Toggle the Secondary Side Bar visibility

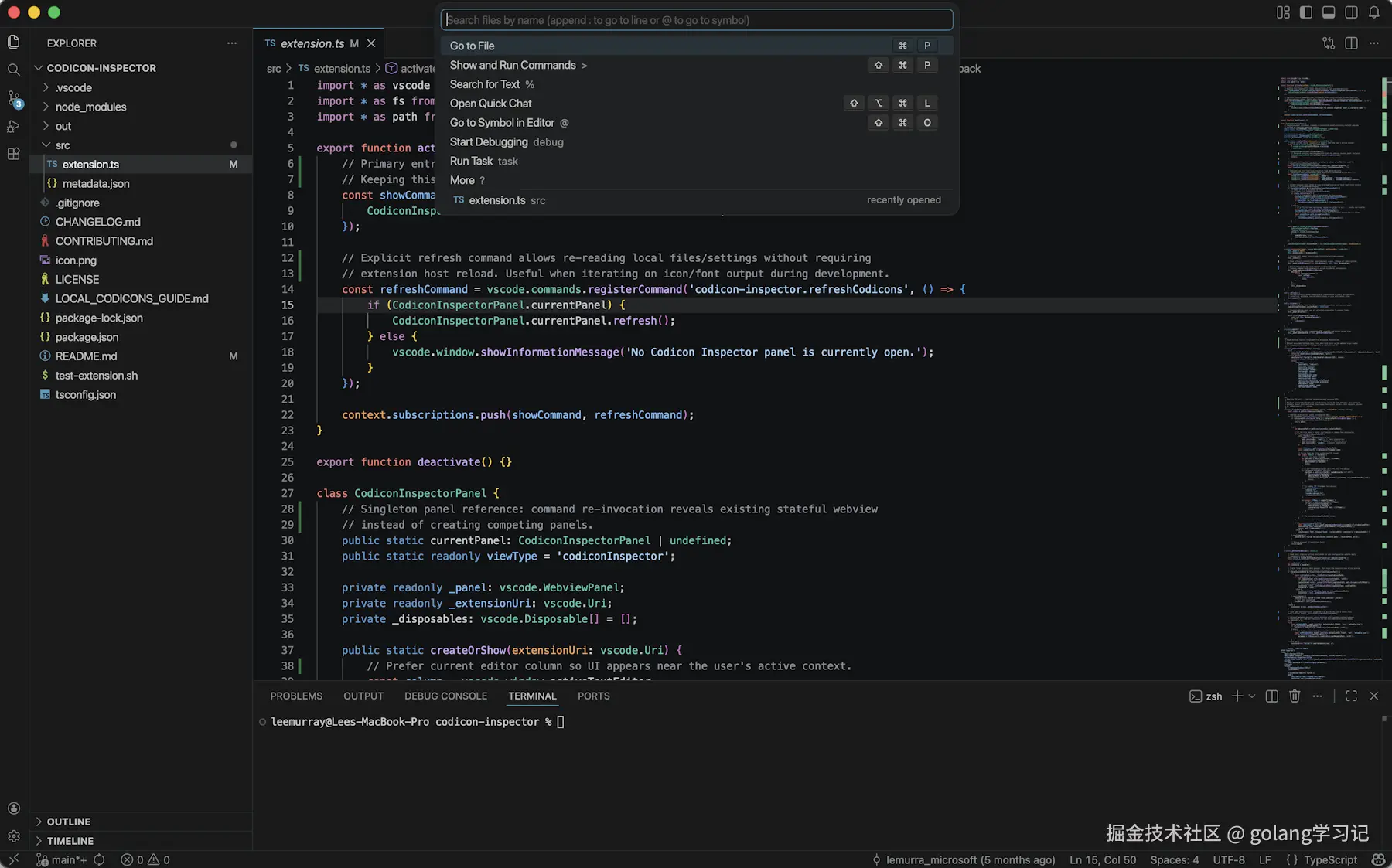click(x=1351, y=12)
